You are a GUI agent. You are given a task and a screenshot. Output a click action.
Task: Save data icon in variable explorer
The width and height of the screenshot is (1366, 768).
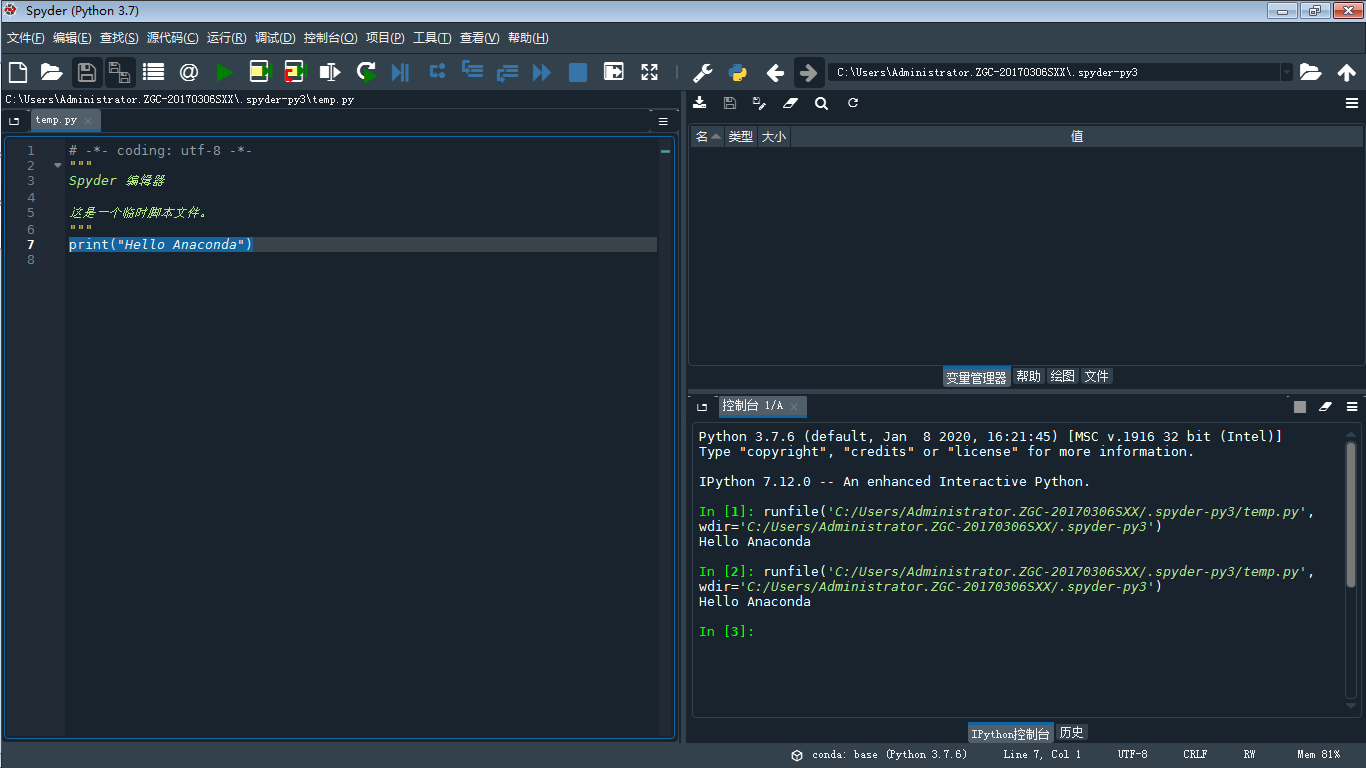[730, 103]
